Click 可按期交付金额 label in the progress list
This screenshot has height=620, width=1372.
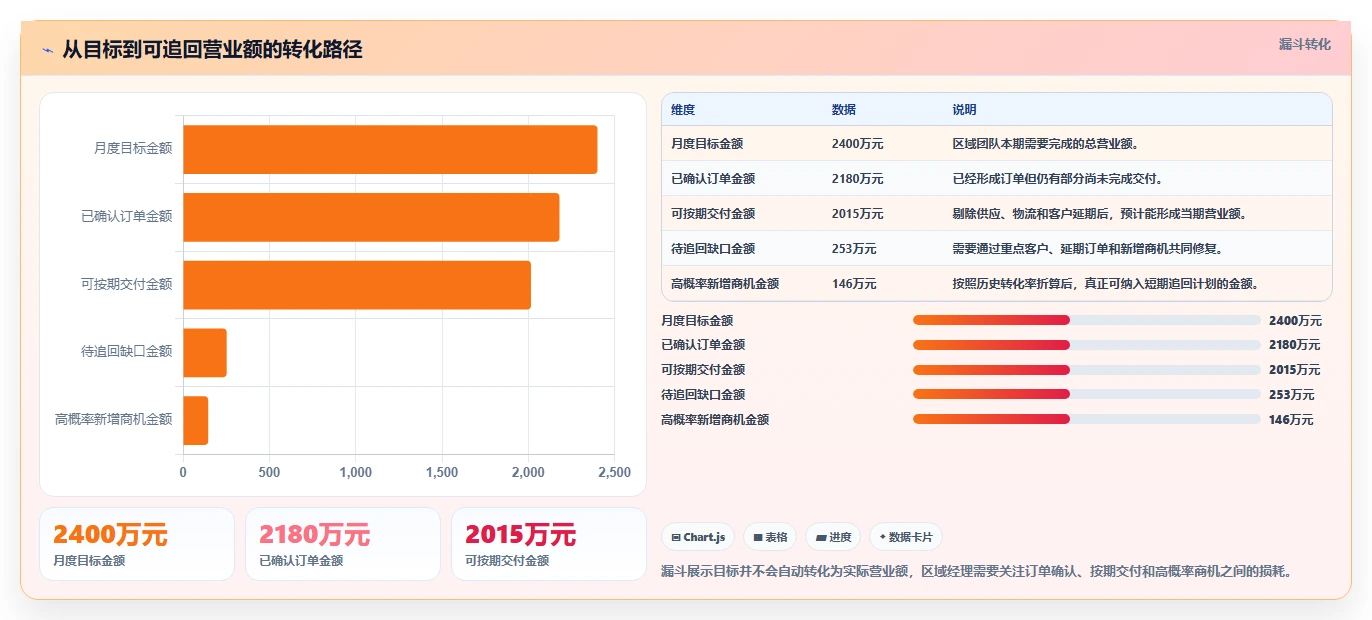click(x=703, y=370)
